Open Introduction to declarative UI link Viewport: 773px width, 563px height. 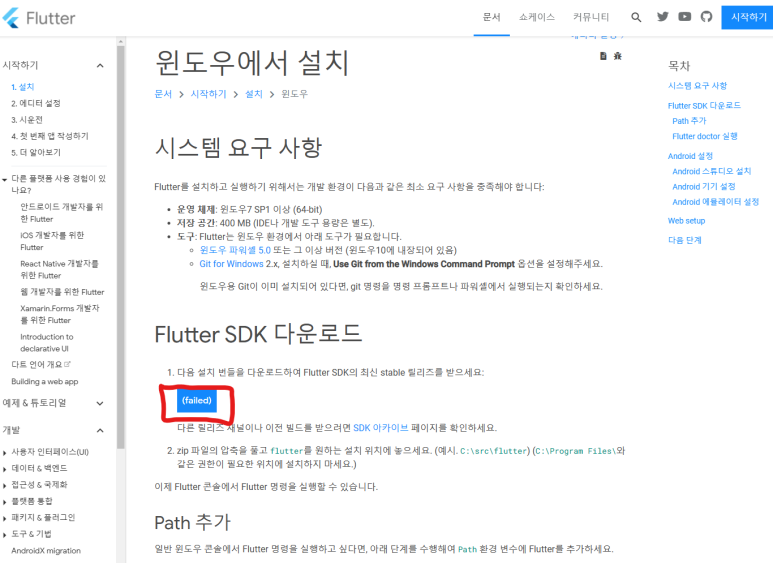point(46,343)
